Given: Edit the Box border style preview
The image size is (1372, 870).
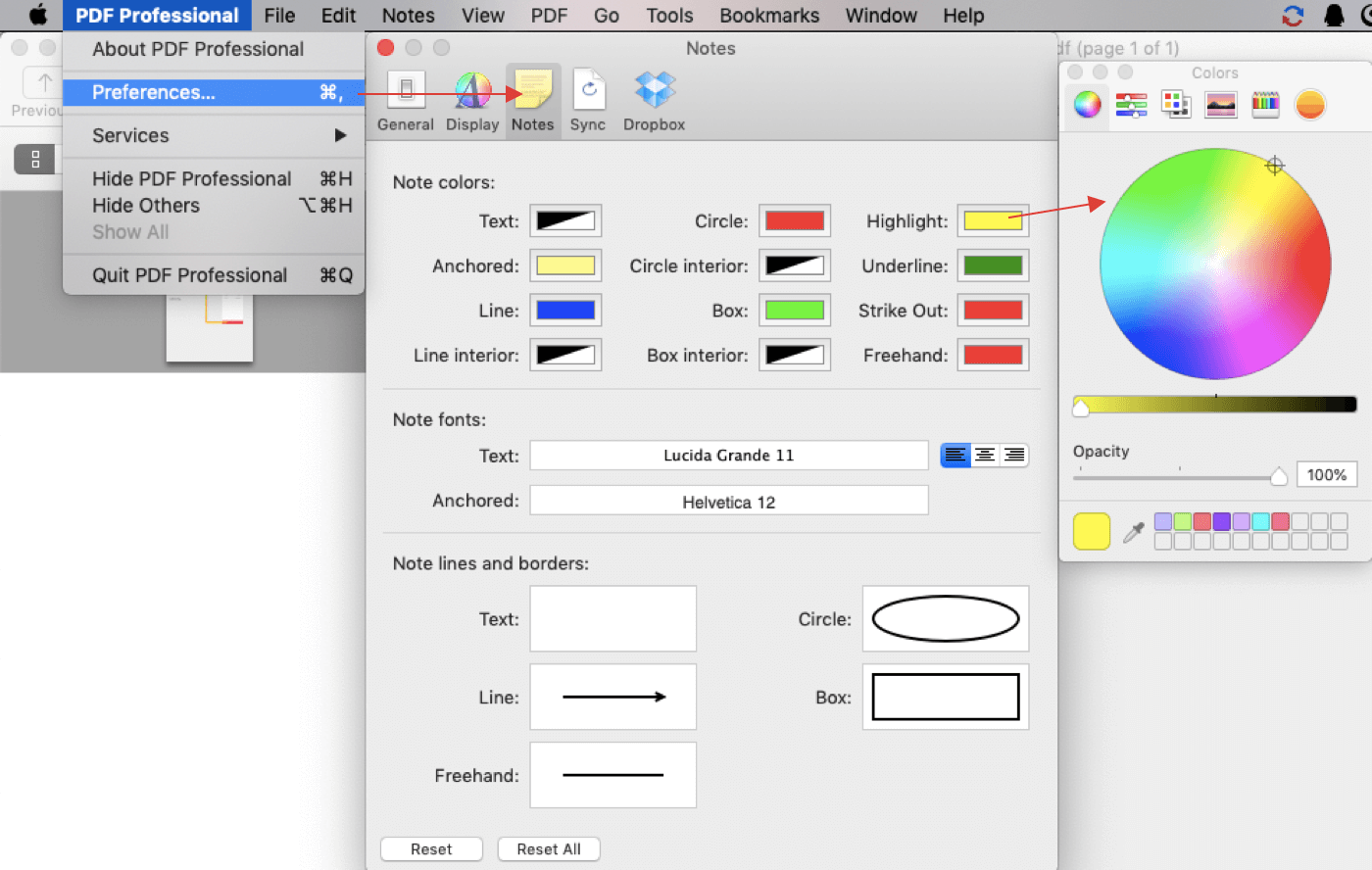Looking at the screenshot, I should tap(946, 697).
